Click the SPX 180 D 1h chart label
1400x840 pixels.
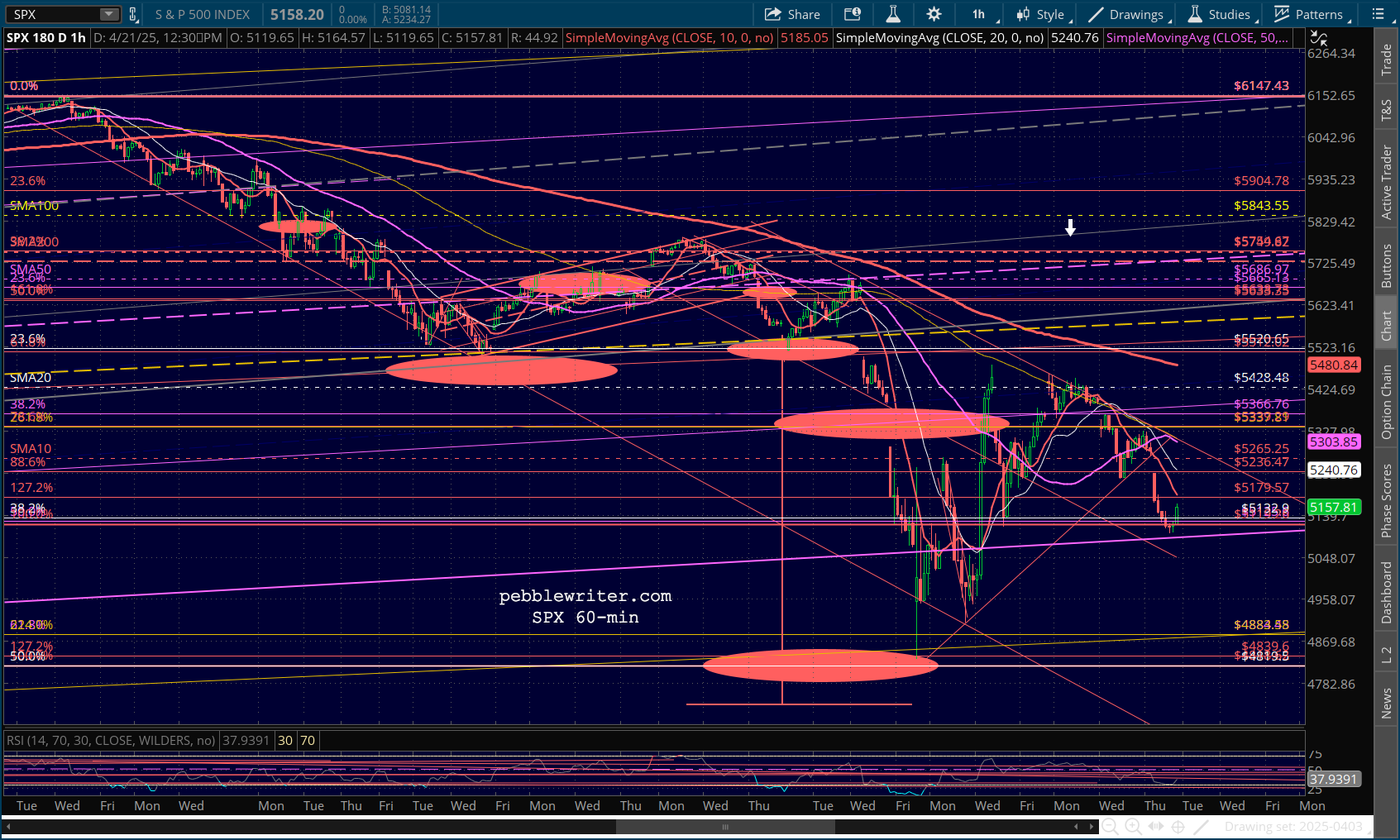[x=46, y=38]
